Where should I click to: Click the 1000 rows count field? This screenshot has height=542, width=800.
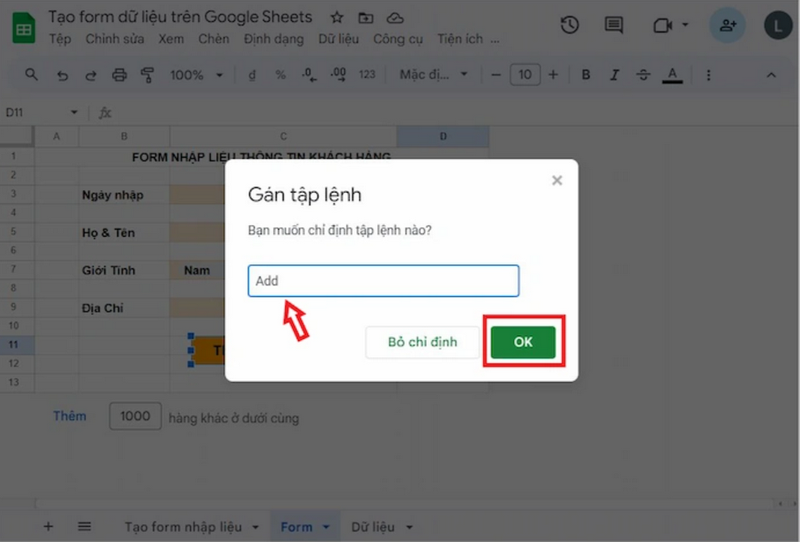(x=135, y=416)
